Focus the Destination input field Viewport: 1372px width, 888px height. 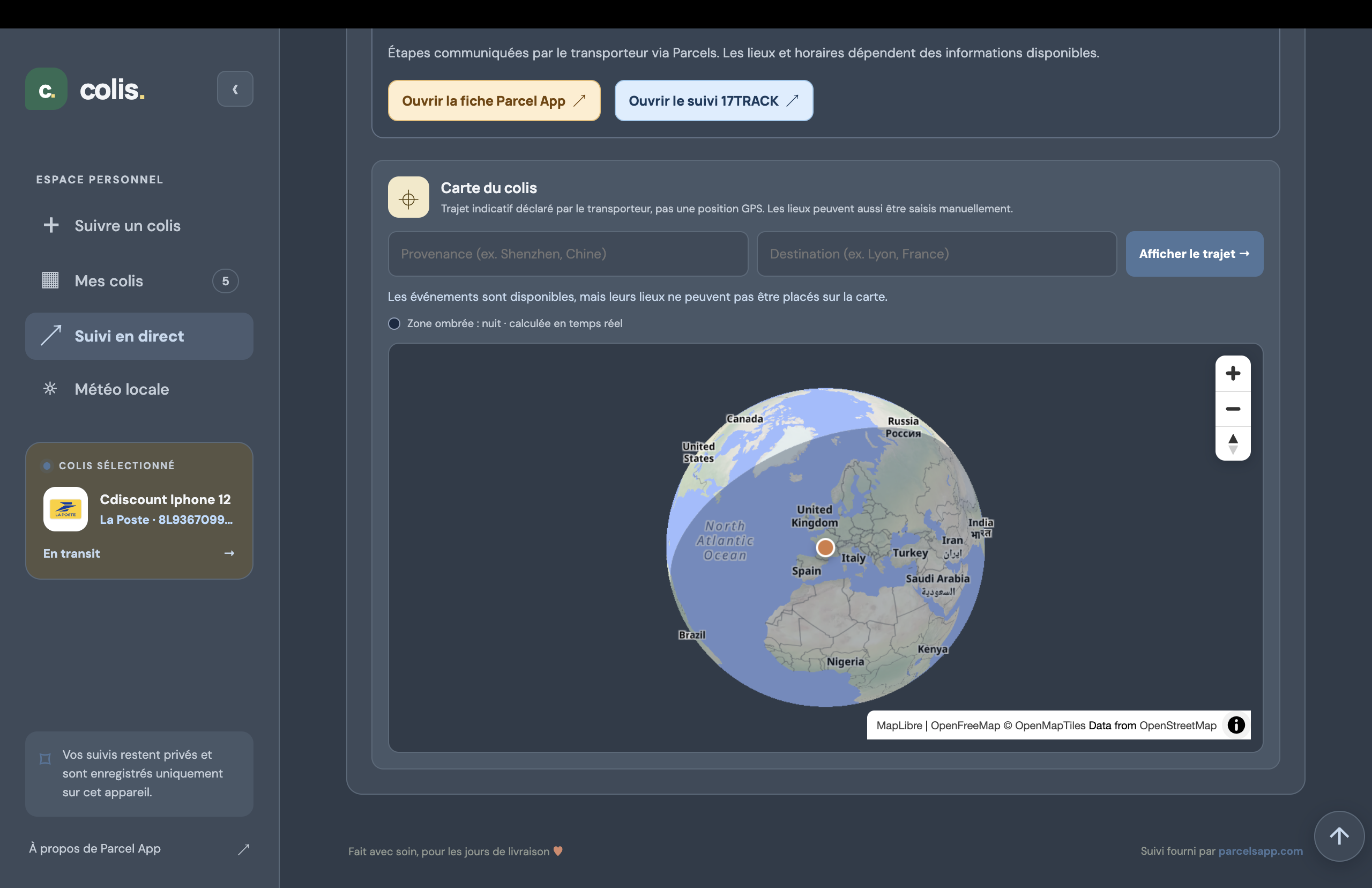pos(936,254)
